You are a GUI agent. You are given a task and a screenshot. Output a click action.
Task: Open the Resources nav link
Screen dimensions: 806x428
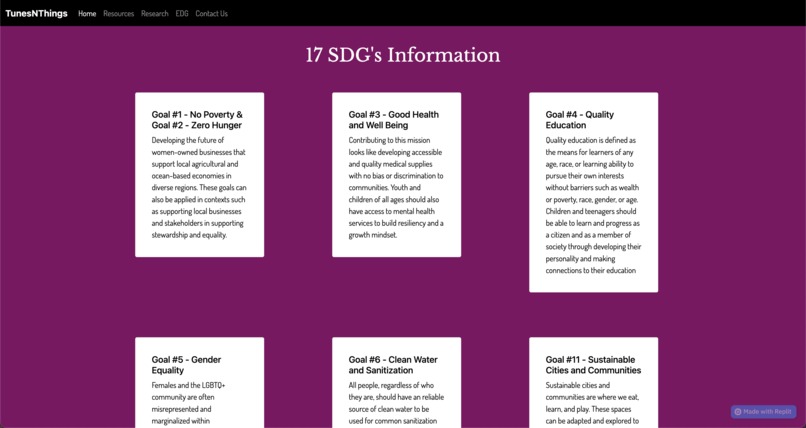119,14
